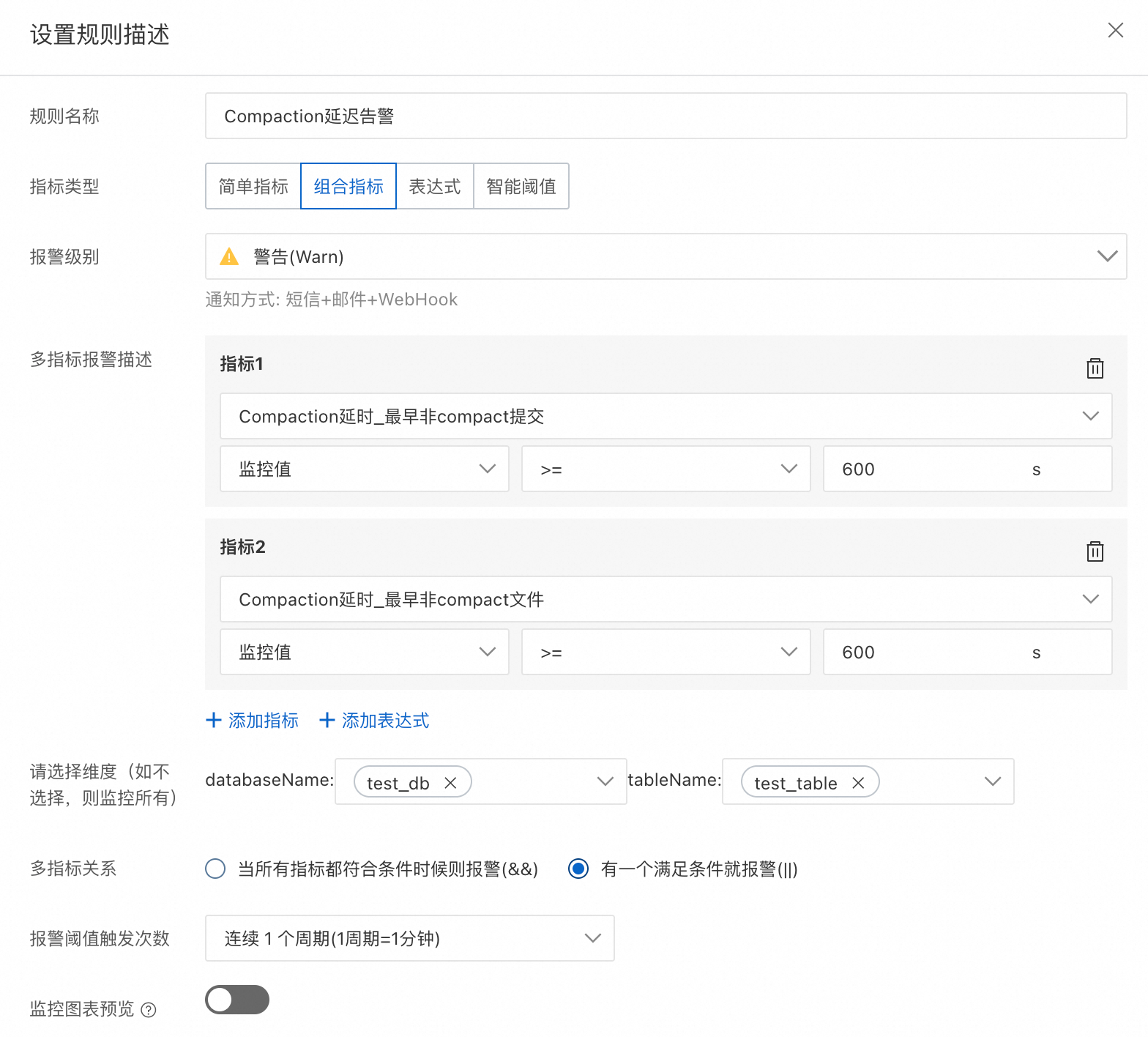The height and width of the screenshot is (1037, 1148).
Task: Click the 指标1 heading
Action: click(x=242, y=364)
